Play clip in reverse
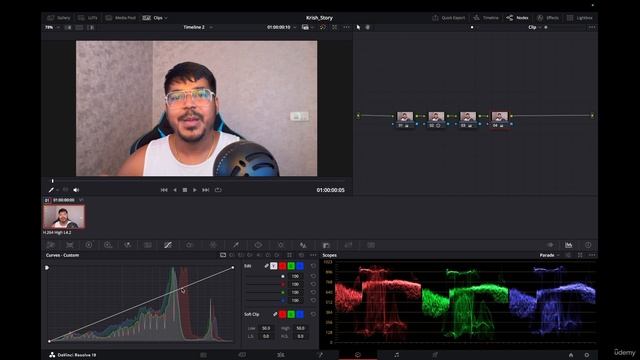Image resolution: width=640 pixels, height=360 pixels. pyautogui.click(x=175, y=190)
